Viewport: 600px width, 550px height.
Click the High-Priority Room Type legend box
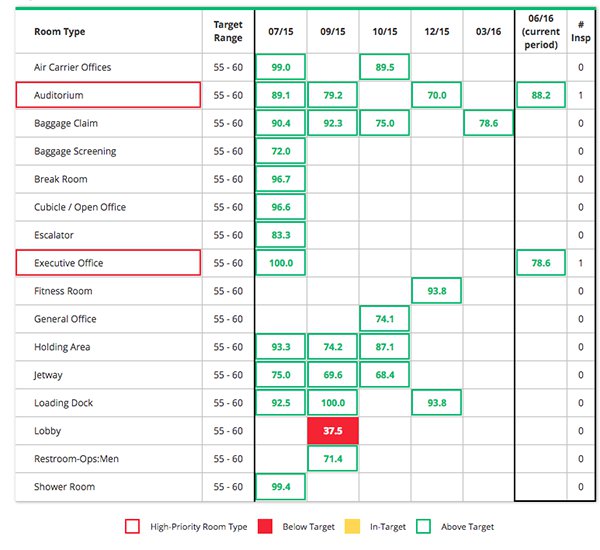(133, 526)
